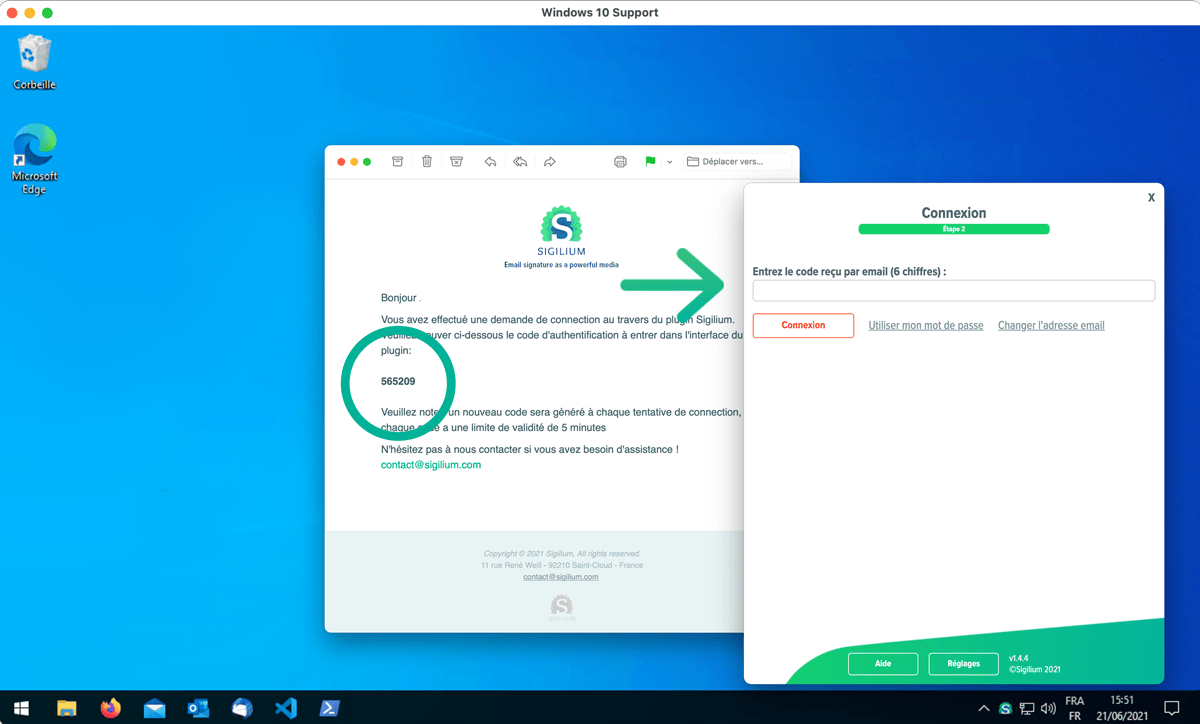Open the Réglages settings button

(x=963, y=664)
